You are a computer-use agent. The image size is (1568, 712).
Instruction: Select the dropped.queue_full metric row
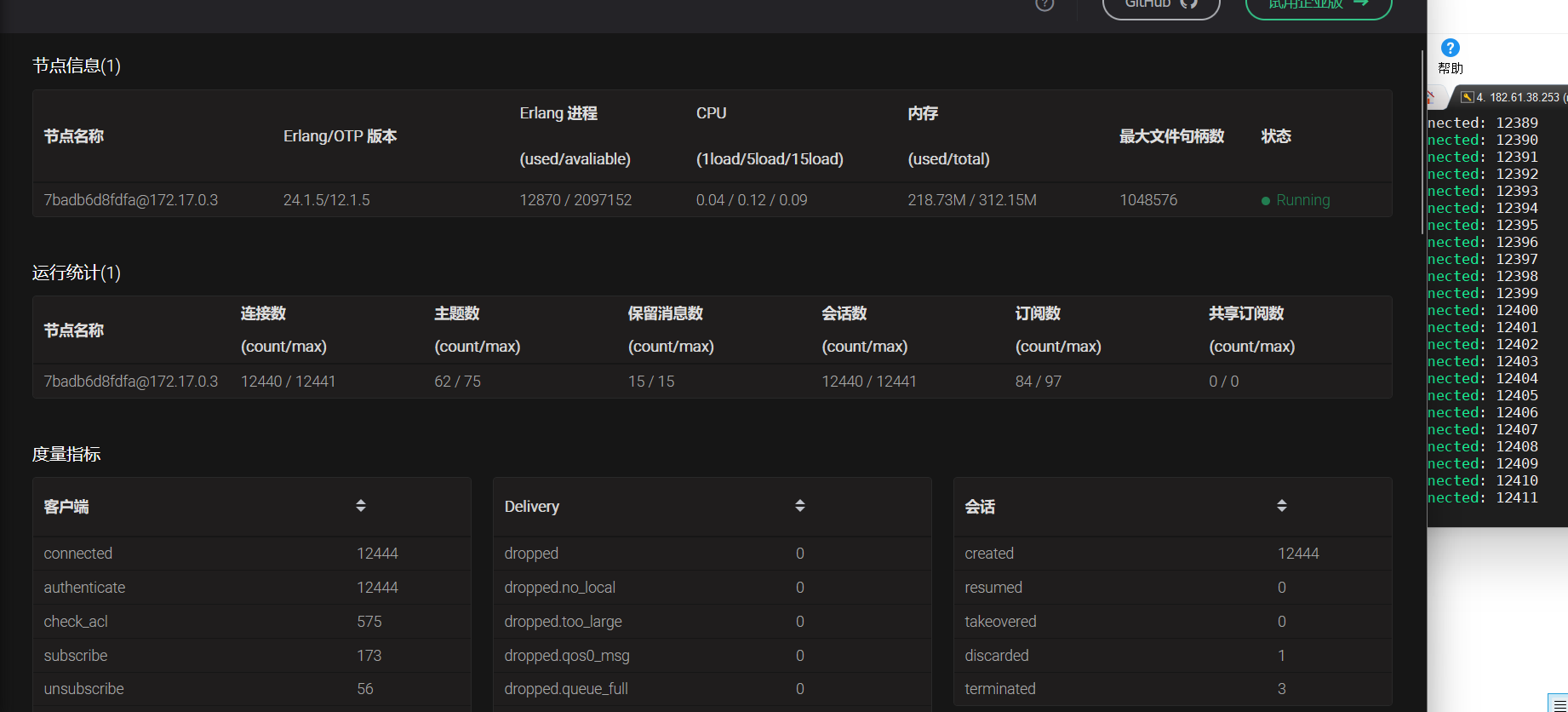712,689
